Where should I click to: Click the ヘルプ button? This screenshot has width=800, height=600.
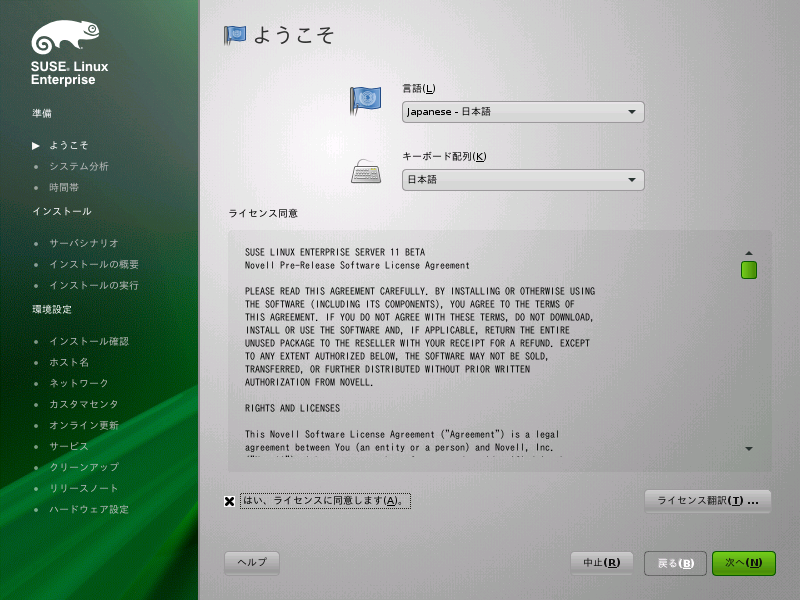click(252, 562)
